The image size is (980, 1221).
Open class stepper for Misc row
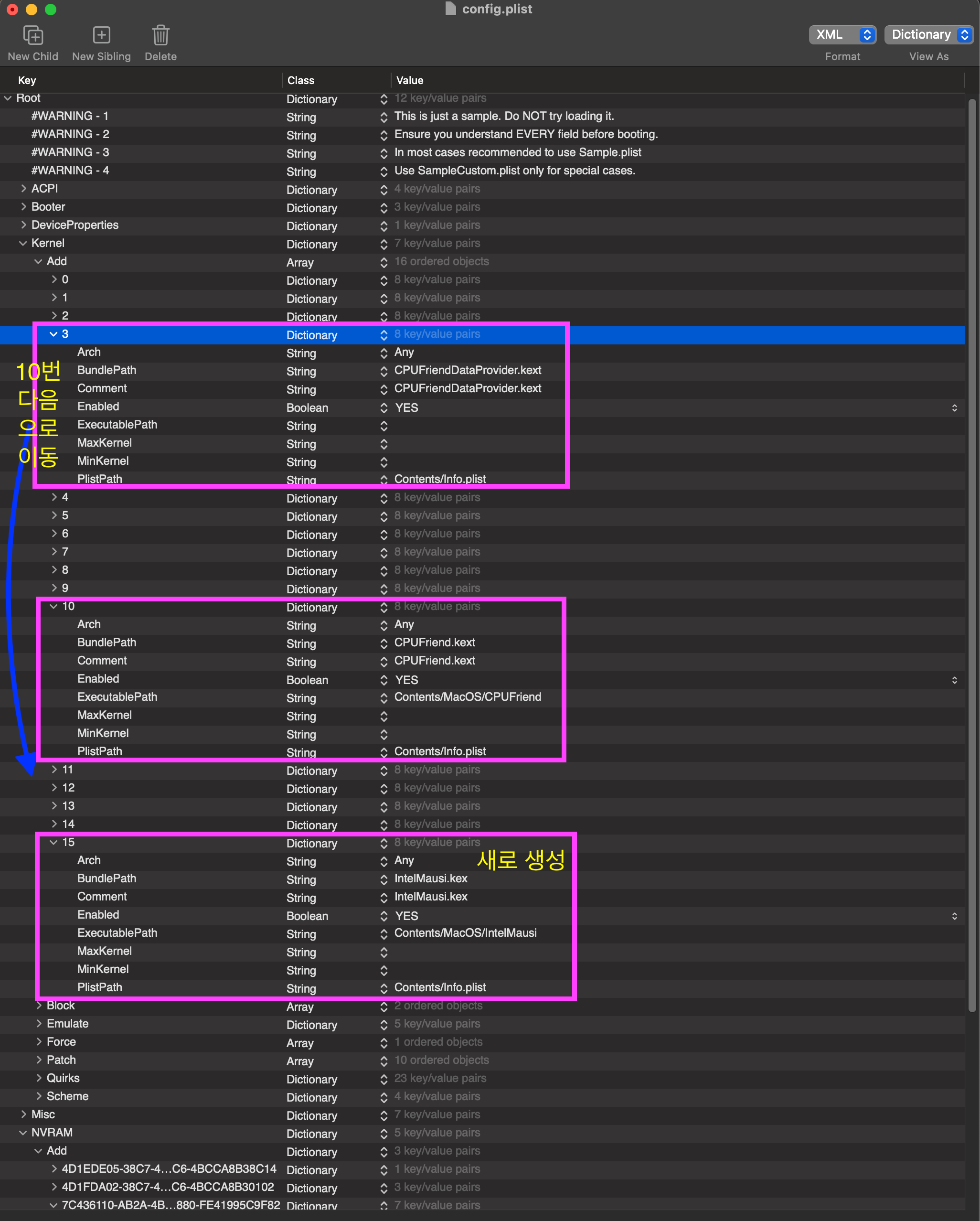point(384,1115)
